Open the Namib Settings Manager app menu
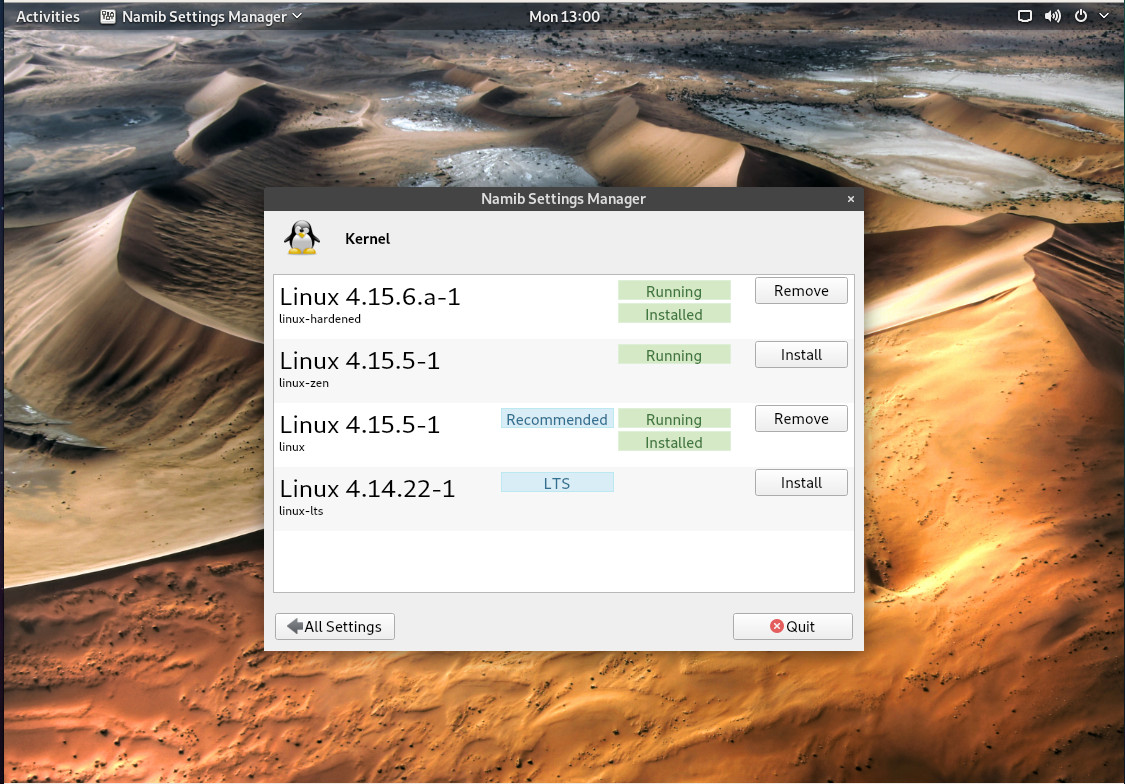 (201, 16)
